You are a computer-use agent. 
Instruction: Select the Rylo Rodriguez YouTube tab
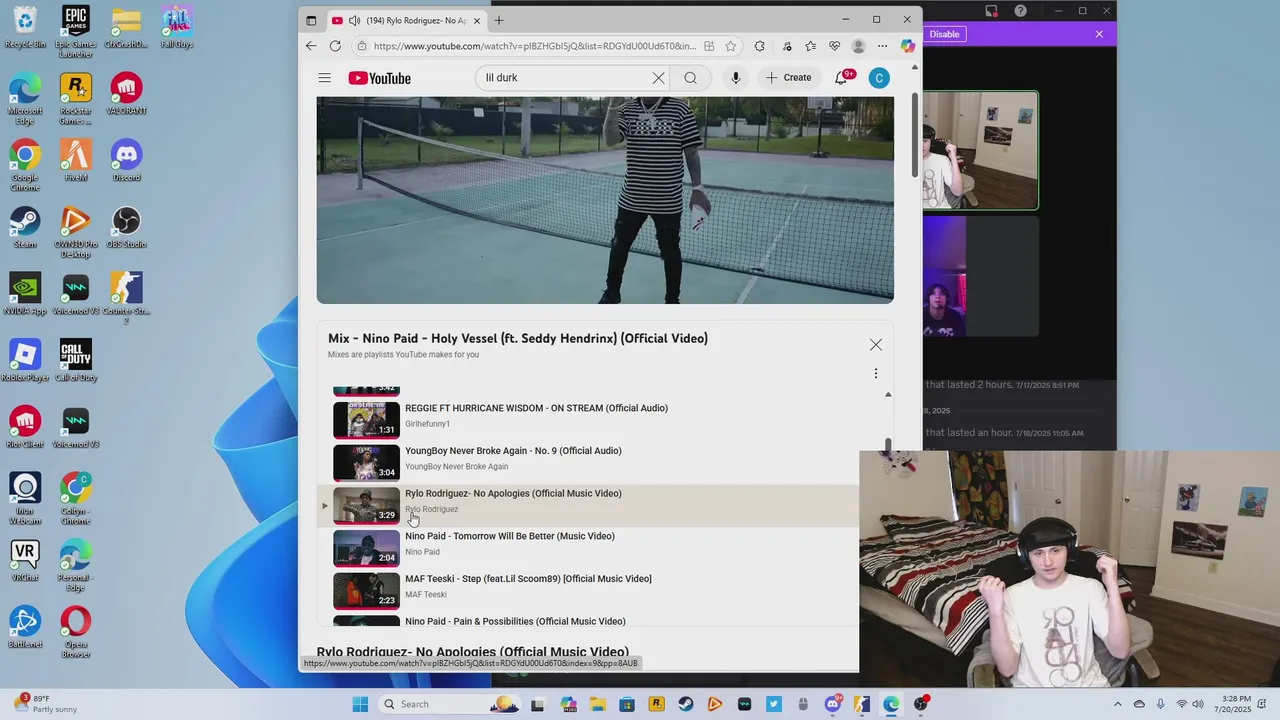(407, 20)
